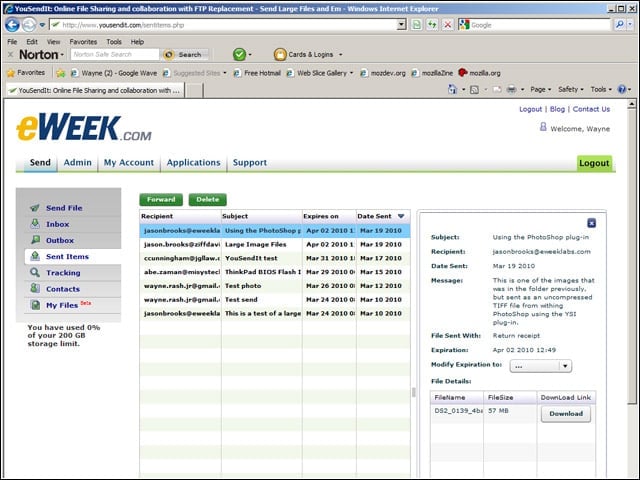
Task: Click the Recipient column header
Action: (180, 216)
